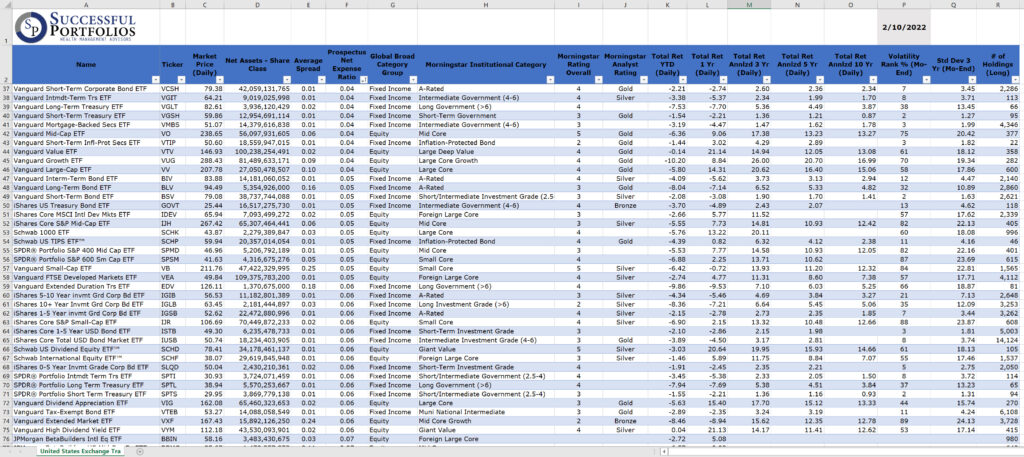Select column A header
Screen dimensions: 1024x457
point(86,4)
